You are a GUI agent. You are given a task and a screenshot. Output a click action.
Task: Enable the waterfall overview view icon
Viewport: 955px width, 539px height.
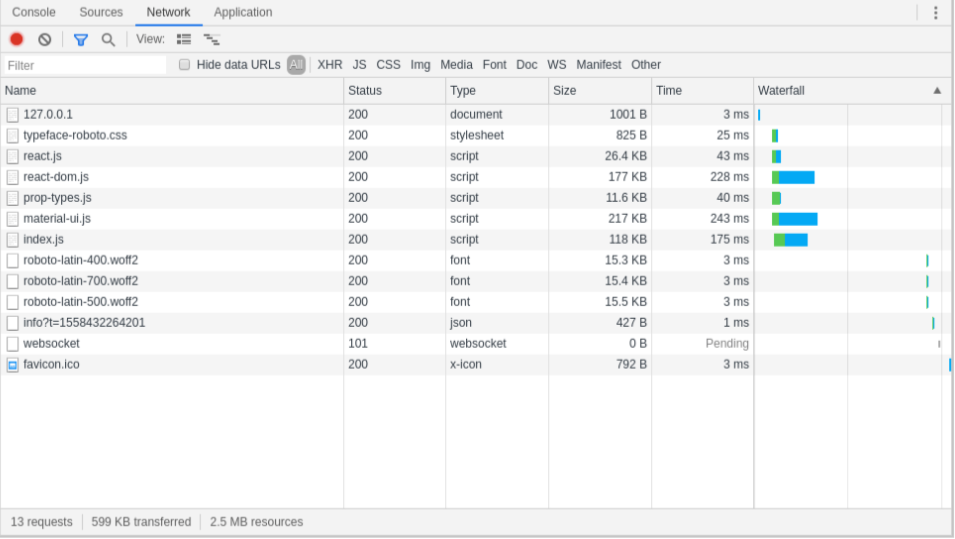211,39
